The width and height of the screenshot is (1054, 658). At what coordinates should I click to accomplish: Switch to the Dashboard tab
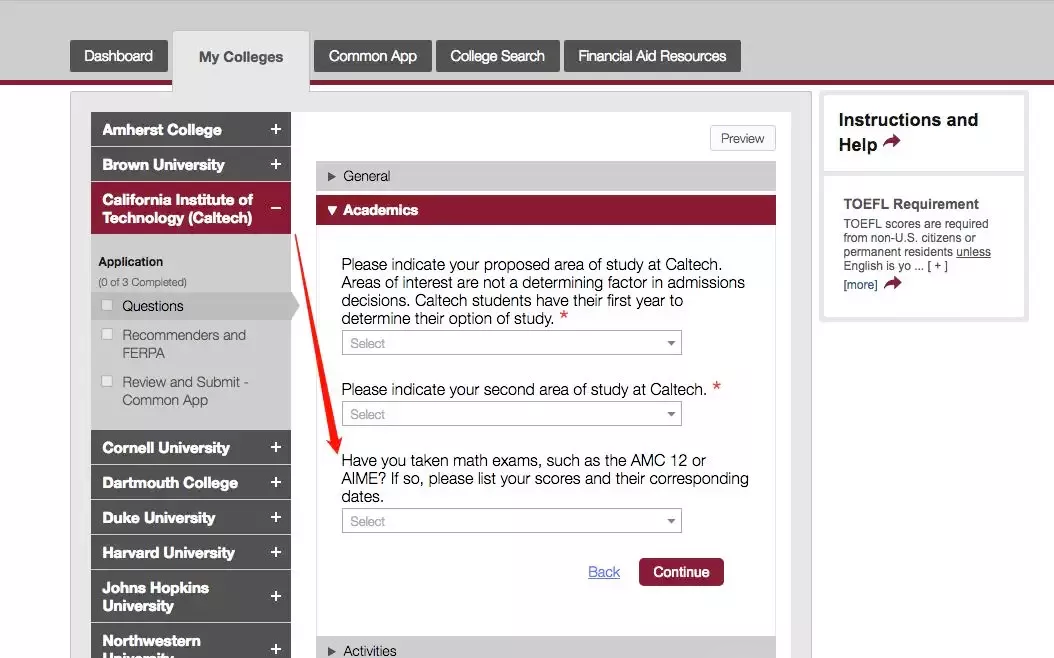(x=118, y=56)
